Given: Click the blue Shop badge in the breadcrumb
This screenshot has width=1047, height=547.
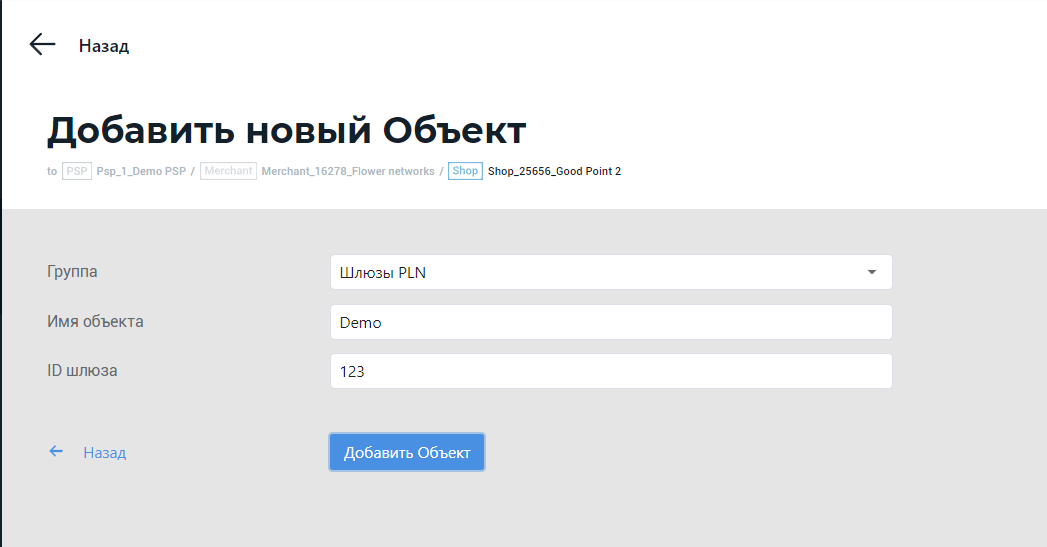Looking at the screenshot, I should click(465, 171).
